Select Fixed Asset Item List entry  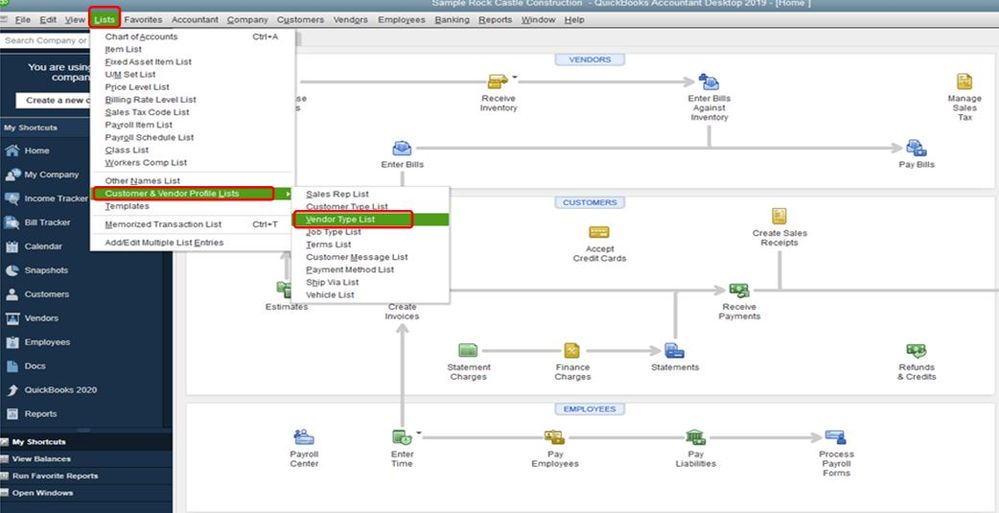191,62
